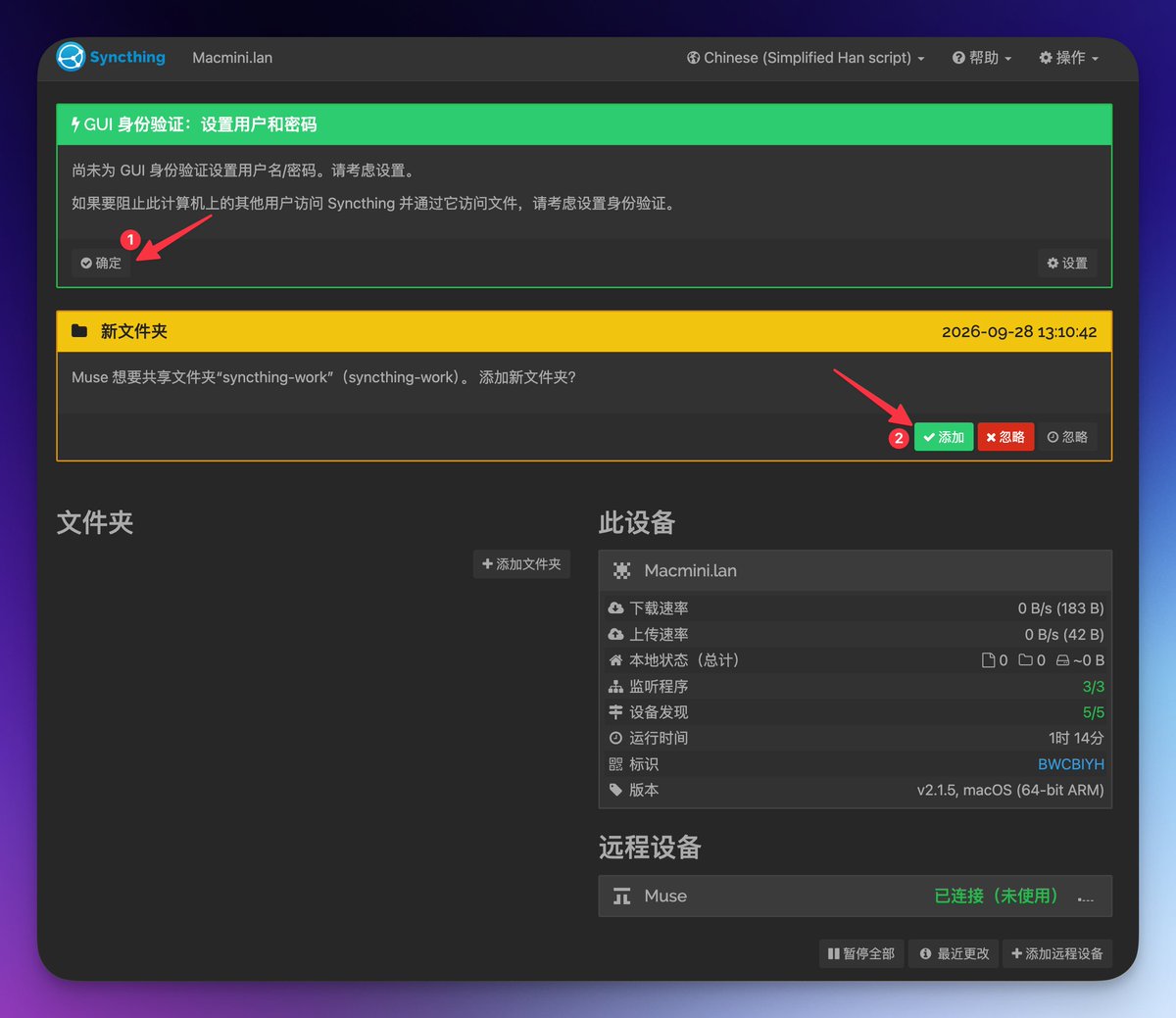Click the file count icon in 本地状态 row
This screenshot has height=1018, width=1176.
989,660
